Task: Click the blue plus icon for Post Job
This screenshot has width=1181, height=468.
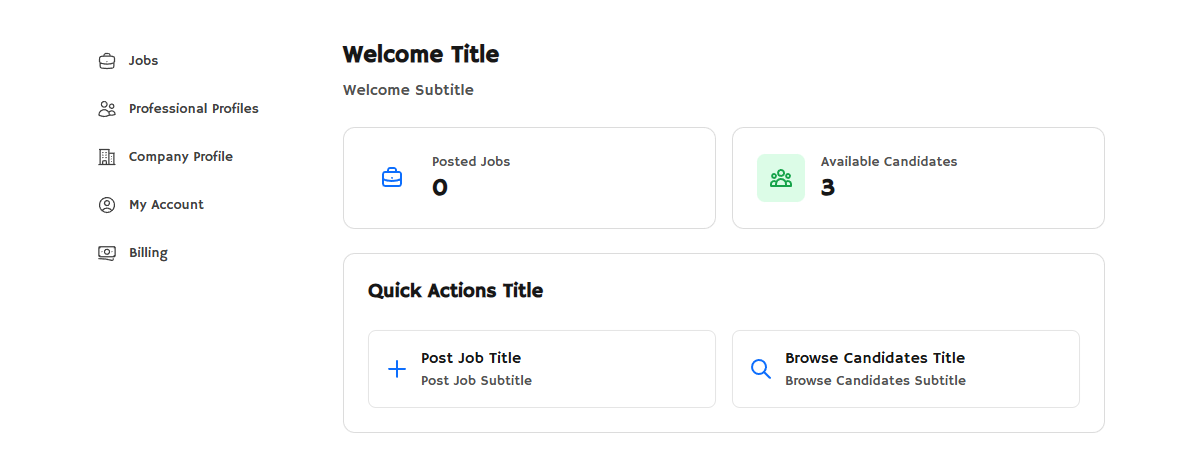Action: [x=397, y=369]
